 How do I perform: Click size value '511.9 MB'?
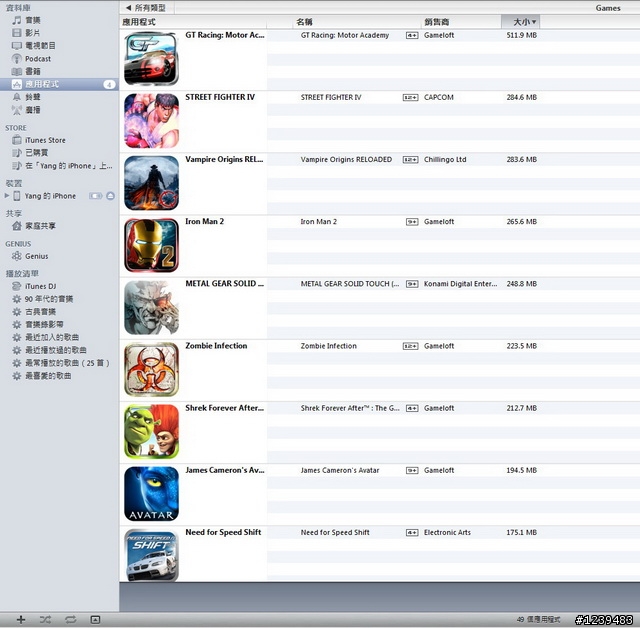(522, 36)
